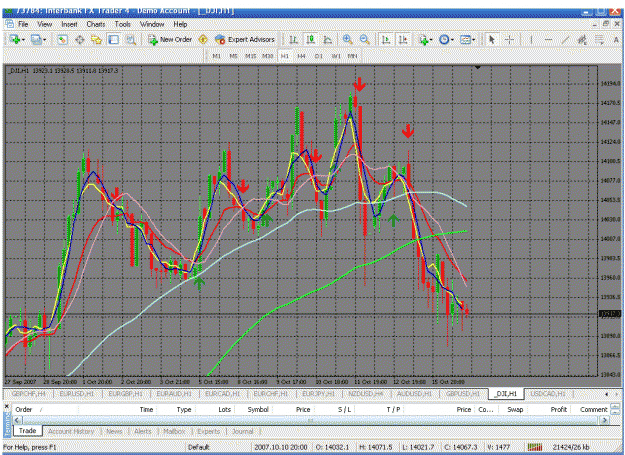This screenshot has width=625, height=455.
Task: Toggle the Terminal window icon
Action: coord(114,40)
